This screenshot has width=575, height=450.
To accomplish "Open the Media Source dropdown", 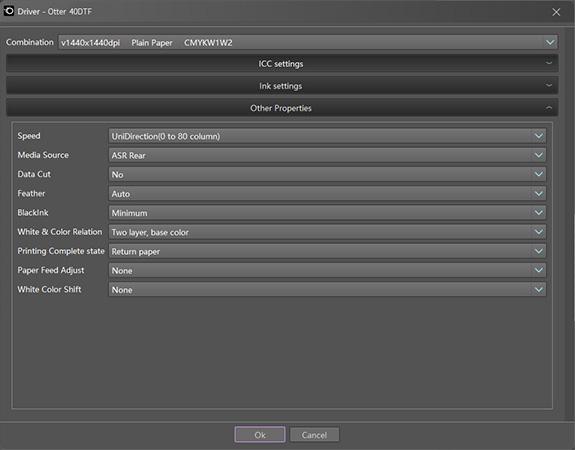I will 327,155.
